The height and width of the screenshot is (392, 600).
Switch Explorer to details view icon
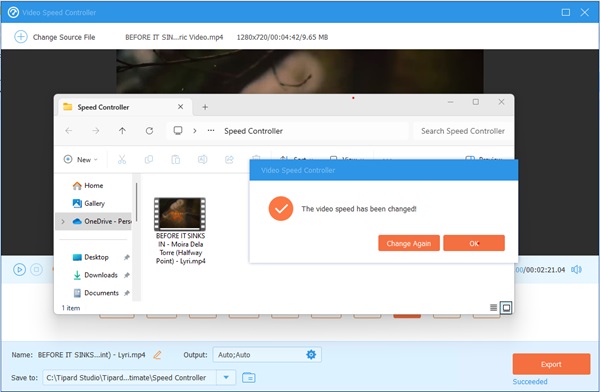[x=494, y=307]
